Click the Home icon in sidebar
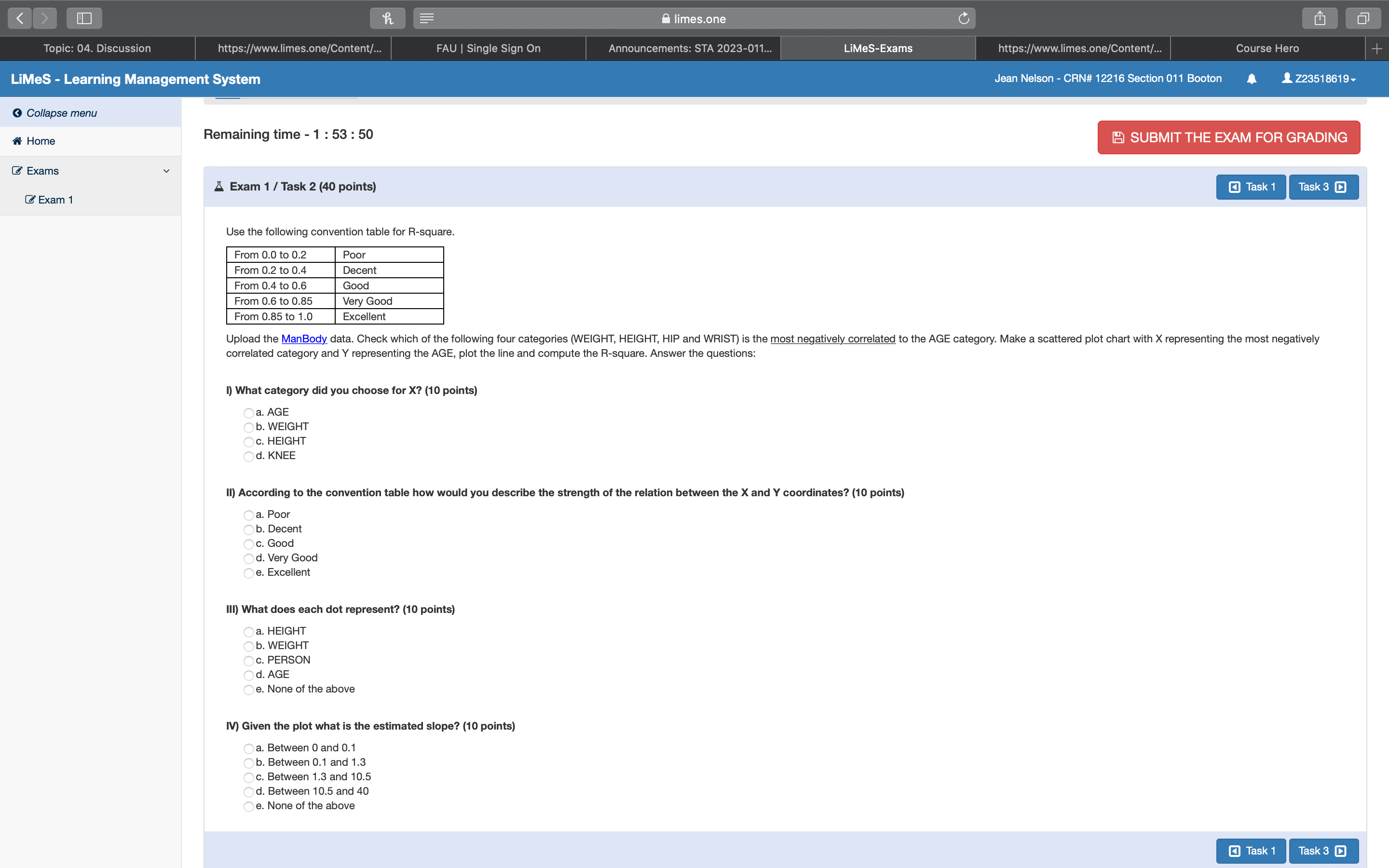The width and height of the screenshot is (1389, 868). (x=17, y=141)
